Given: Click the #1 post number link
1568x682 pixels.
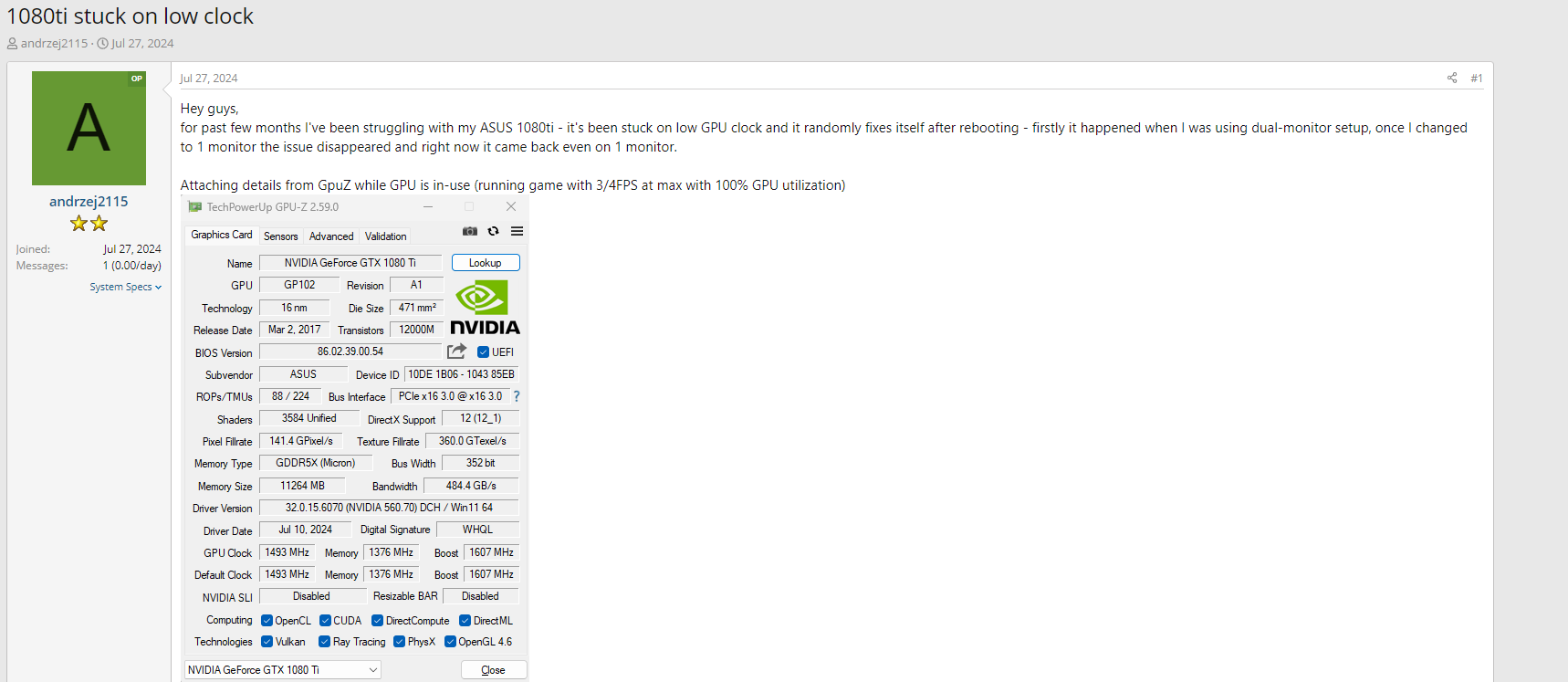Looking at the screenshot, I should point(1476,79).
